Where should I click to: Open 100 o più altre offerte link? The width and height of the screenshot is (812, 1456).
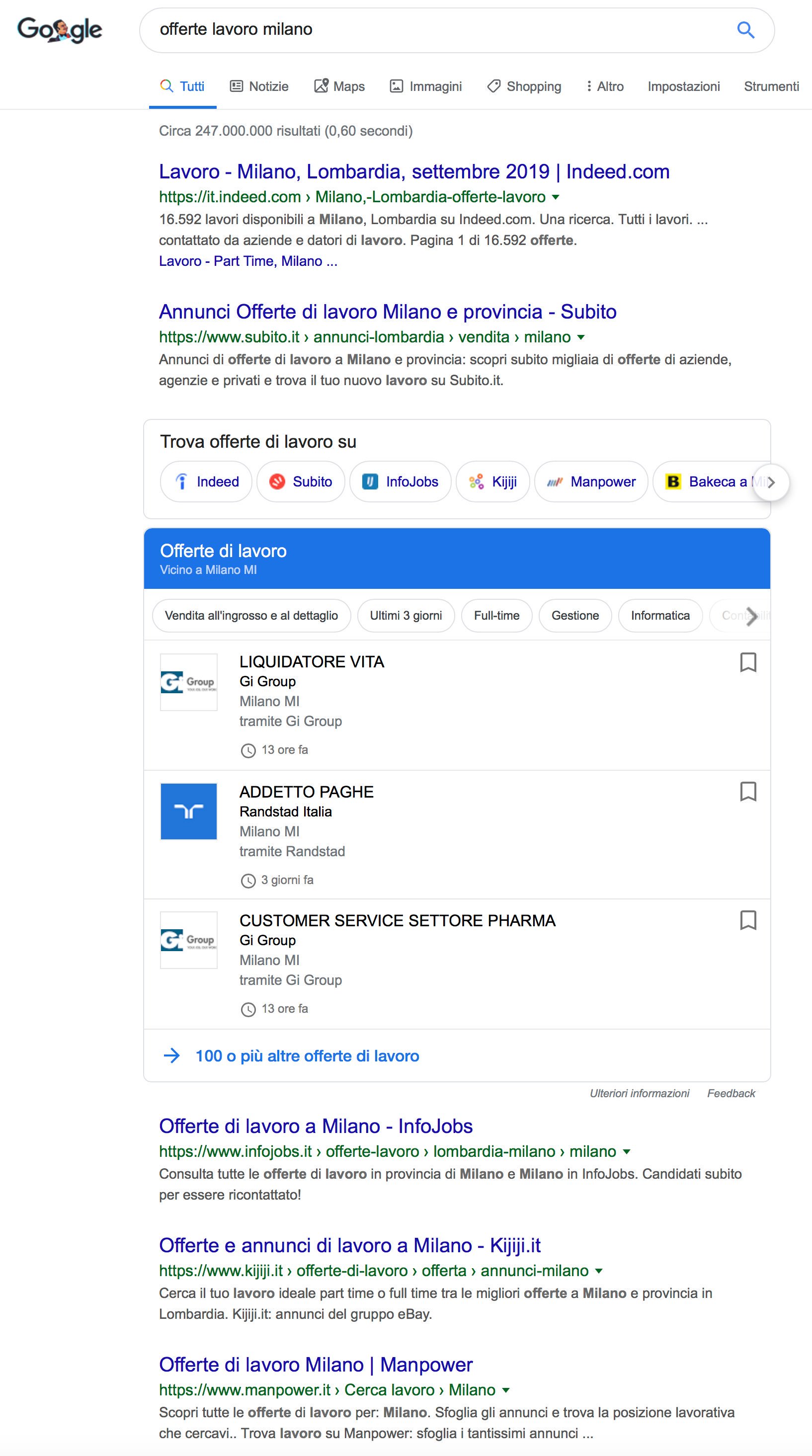coord(307,1056)
